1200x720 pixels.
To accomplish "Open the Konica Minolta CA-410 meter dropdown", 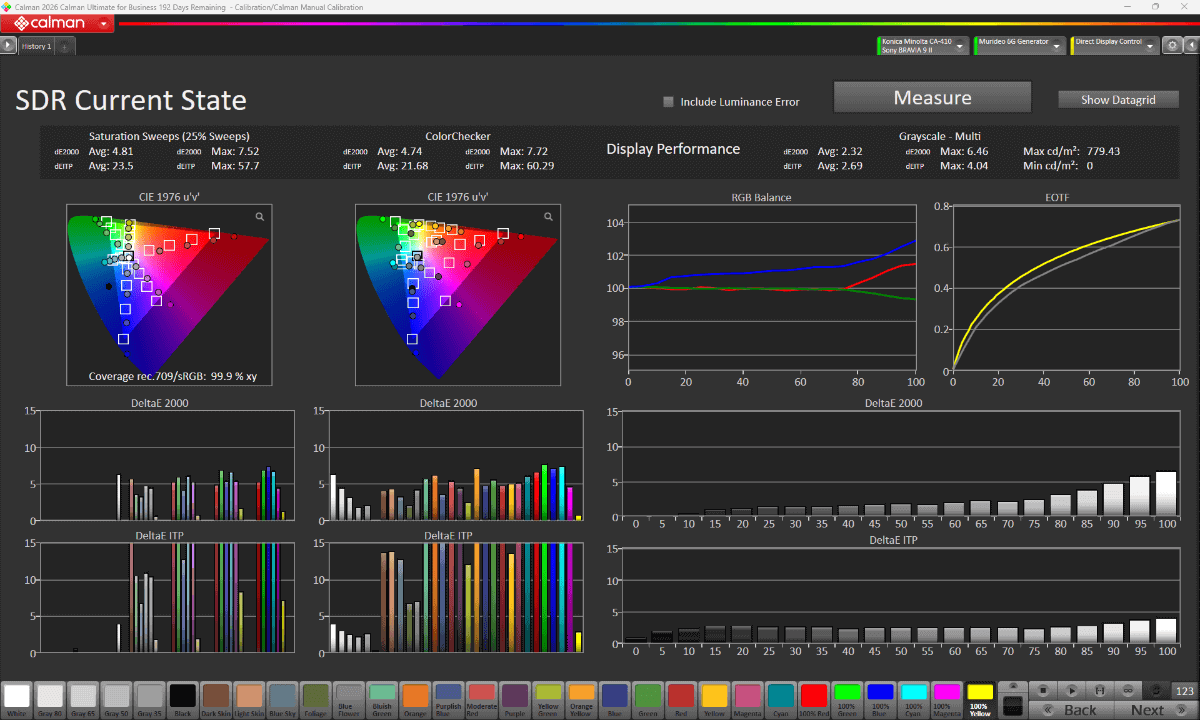I will click(x=922, y=46).
